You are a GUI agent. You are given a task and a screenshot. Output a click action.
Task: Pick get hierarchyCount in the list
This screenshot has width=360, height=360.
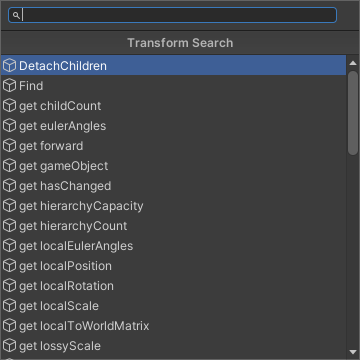coord(173,226)
